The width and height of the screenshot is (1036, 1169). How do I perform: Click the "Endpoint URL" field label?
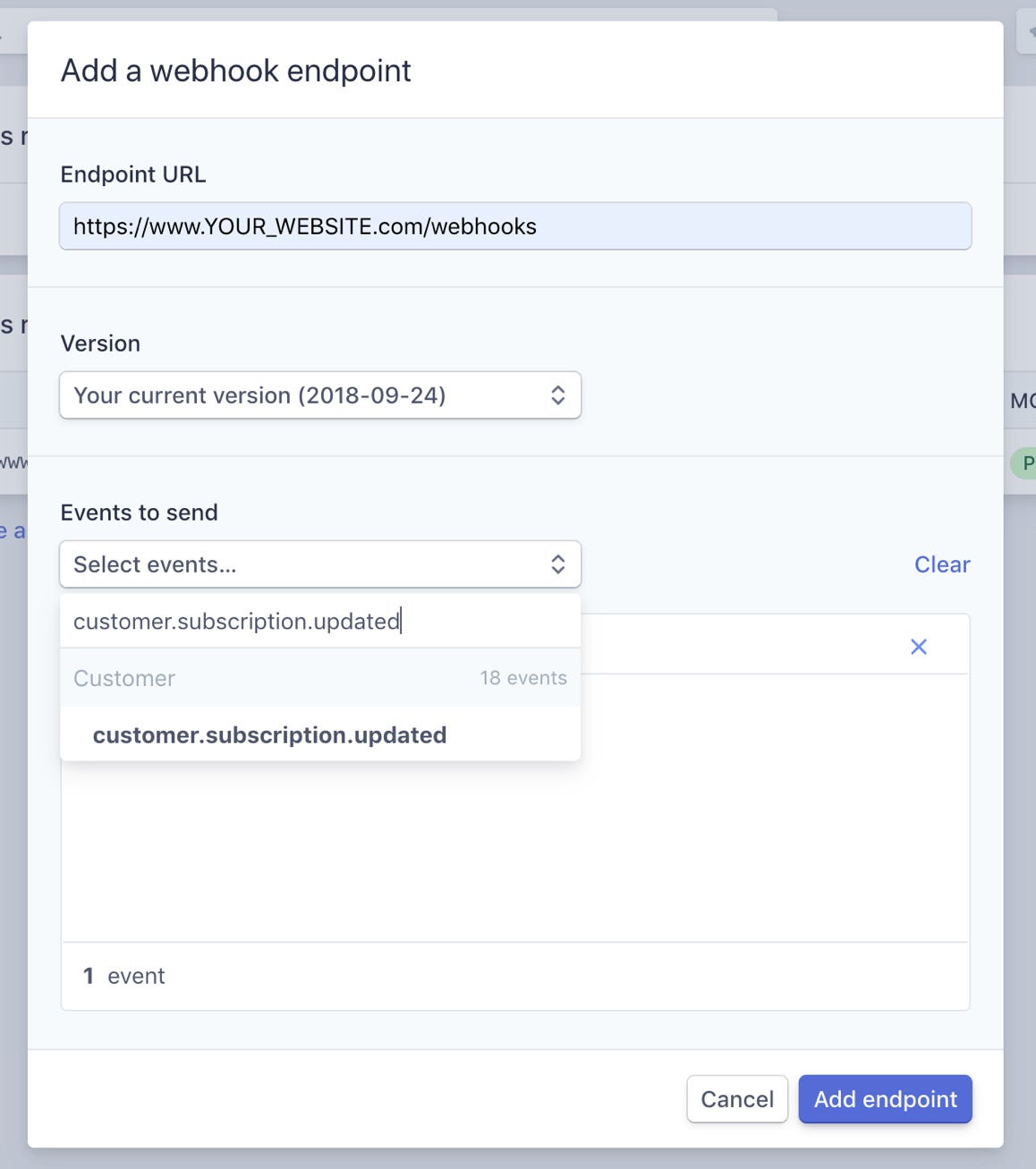[x=133, y=174]
